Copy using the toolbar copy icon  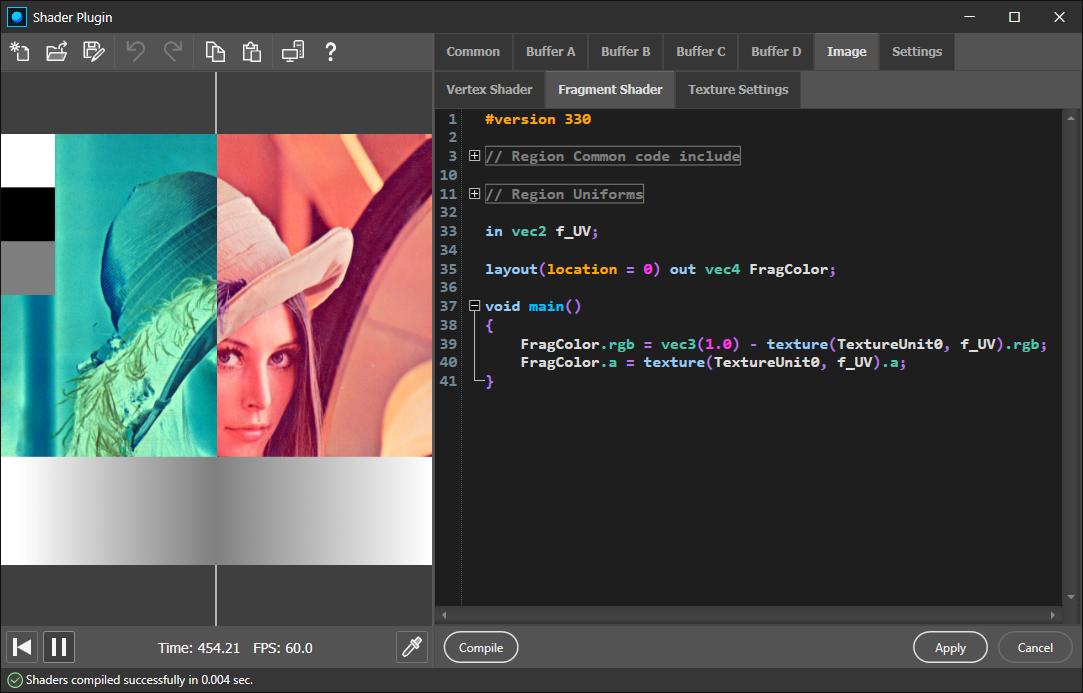coord(215,52)
